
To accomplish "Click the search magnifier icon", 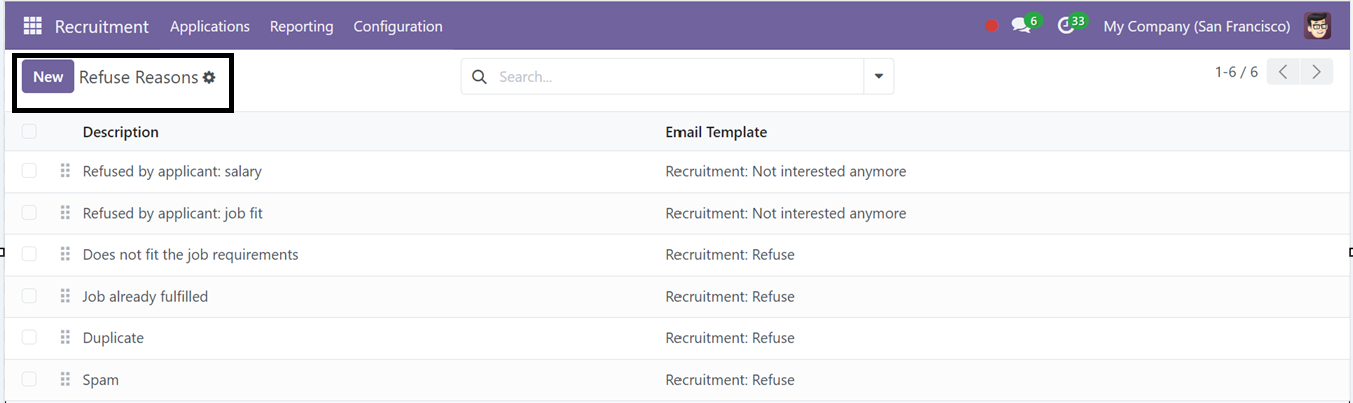I will point(479,77).
